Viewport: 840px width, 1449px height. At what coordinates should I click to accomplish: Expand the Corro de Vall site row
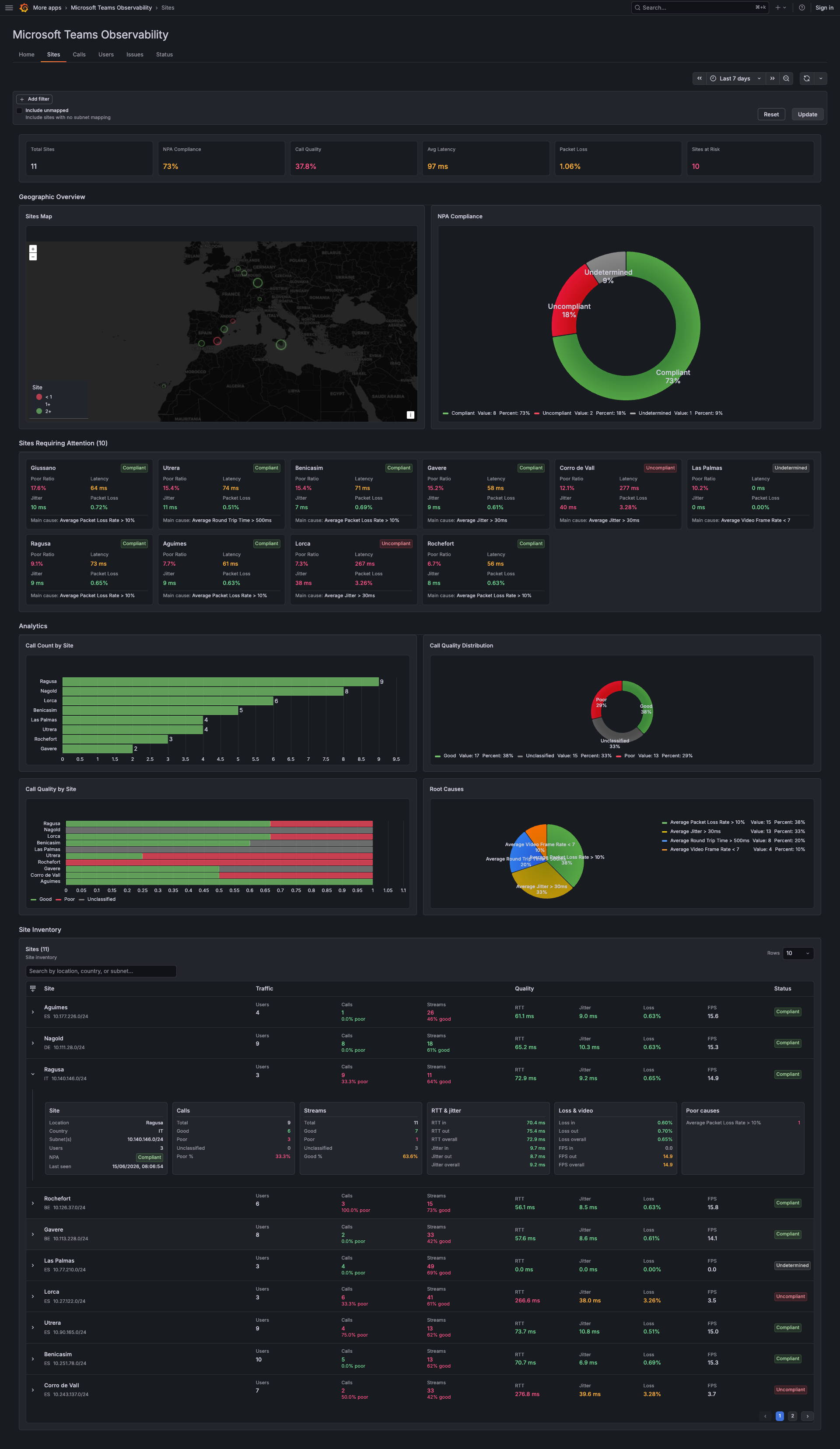[33, 1390]
